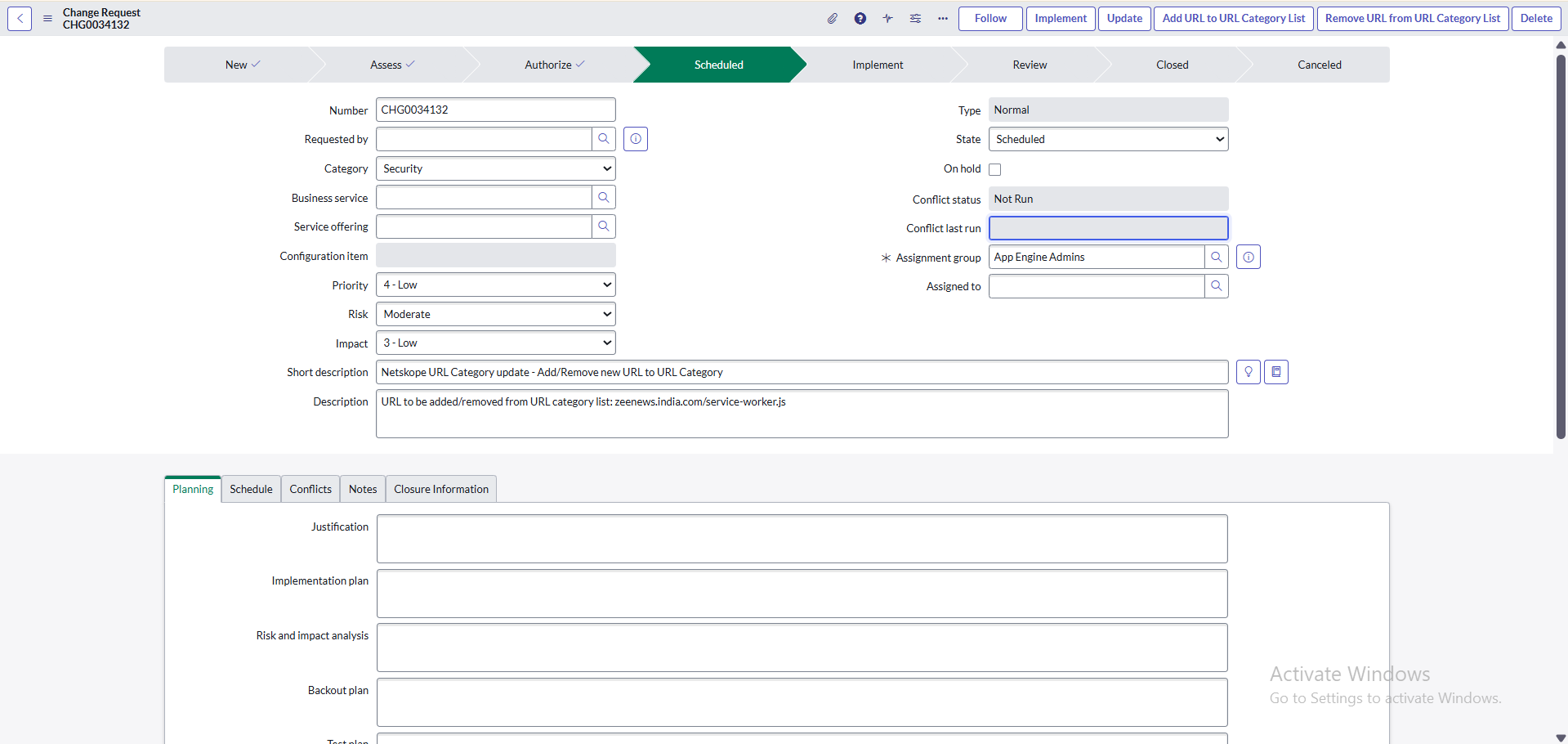Click the help question mark icon

pyautogui.click(x=860, y=18)
